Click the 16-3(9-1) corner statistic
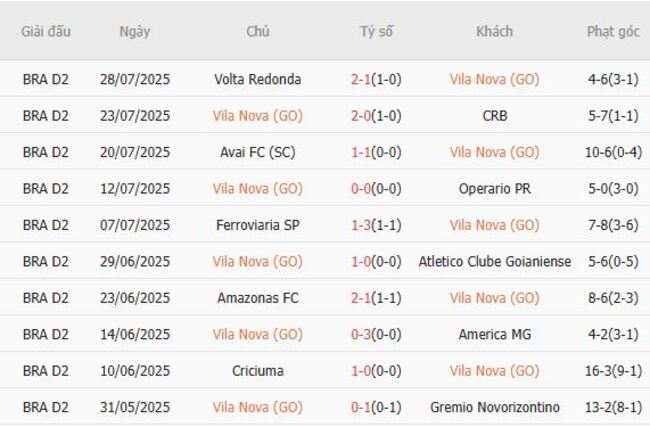650x427 pixels. tap(612, 371)
